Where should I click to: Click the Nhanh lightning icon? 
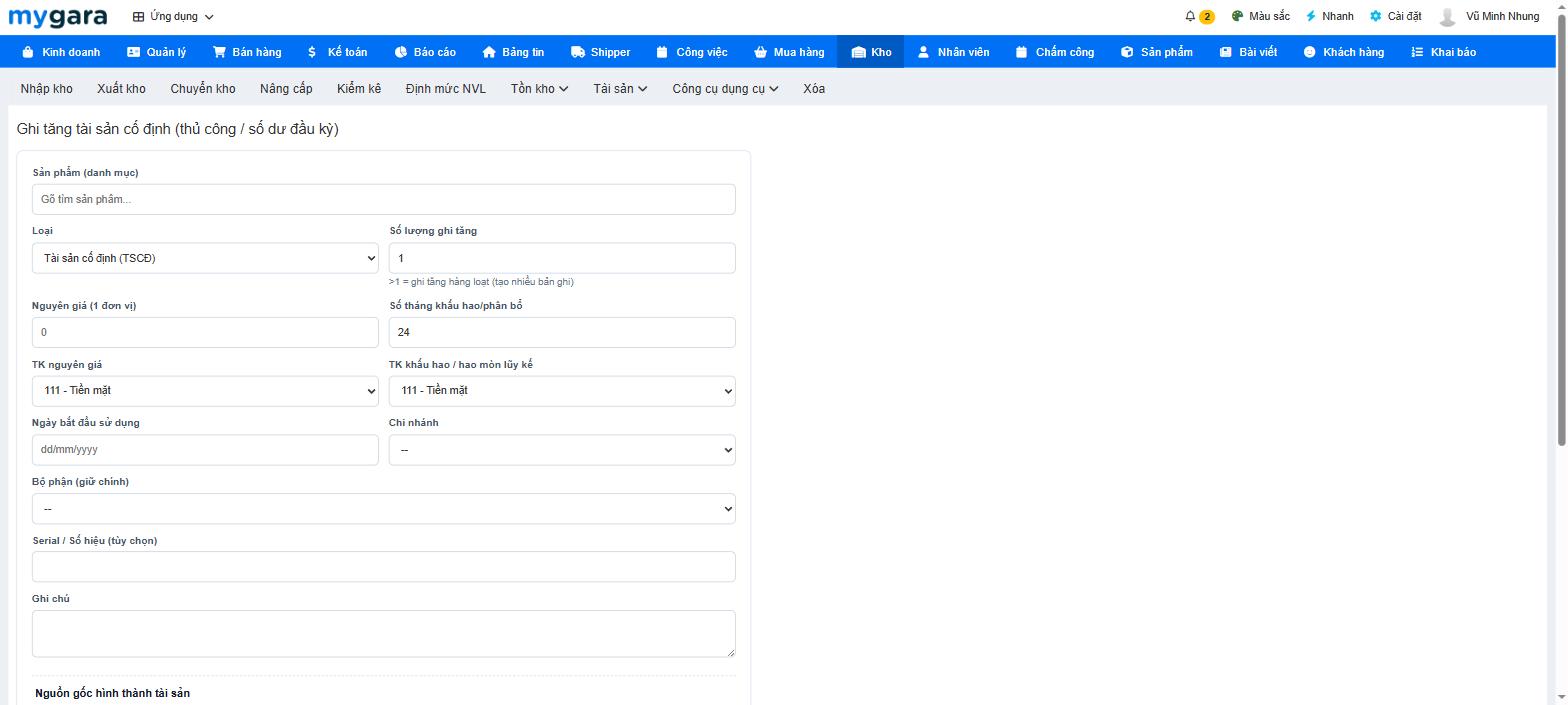click(1311, 16)
